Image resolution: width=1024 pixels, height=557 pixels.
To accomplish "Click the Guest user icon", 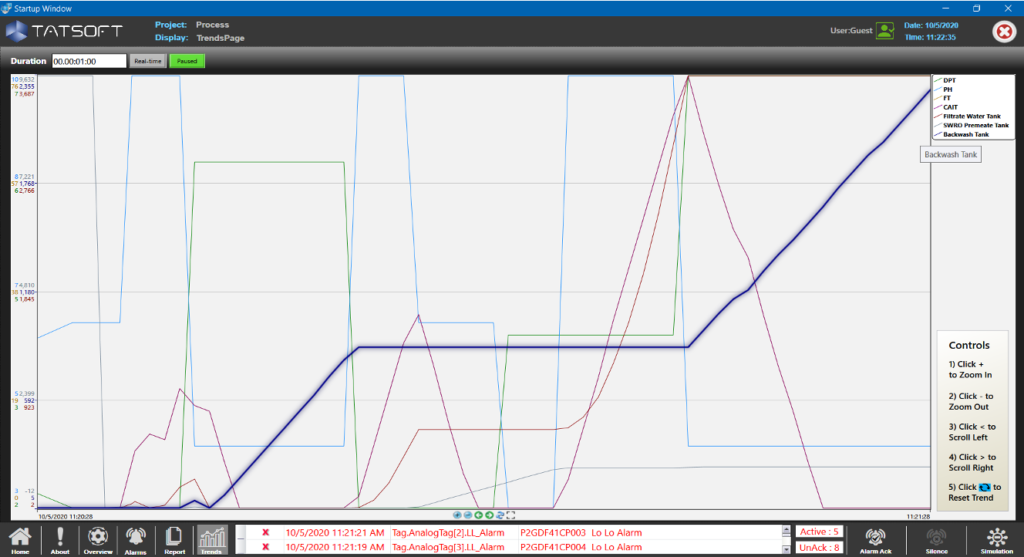I will [884, 31].
